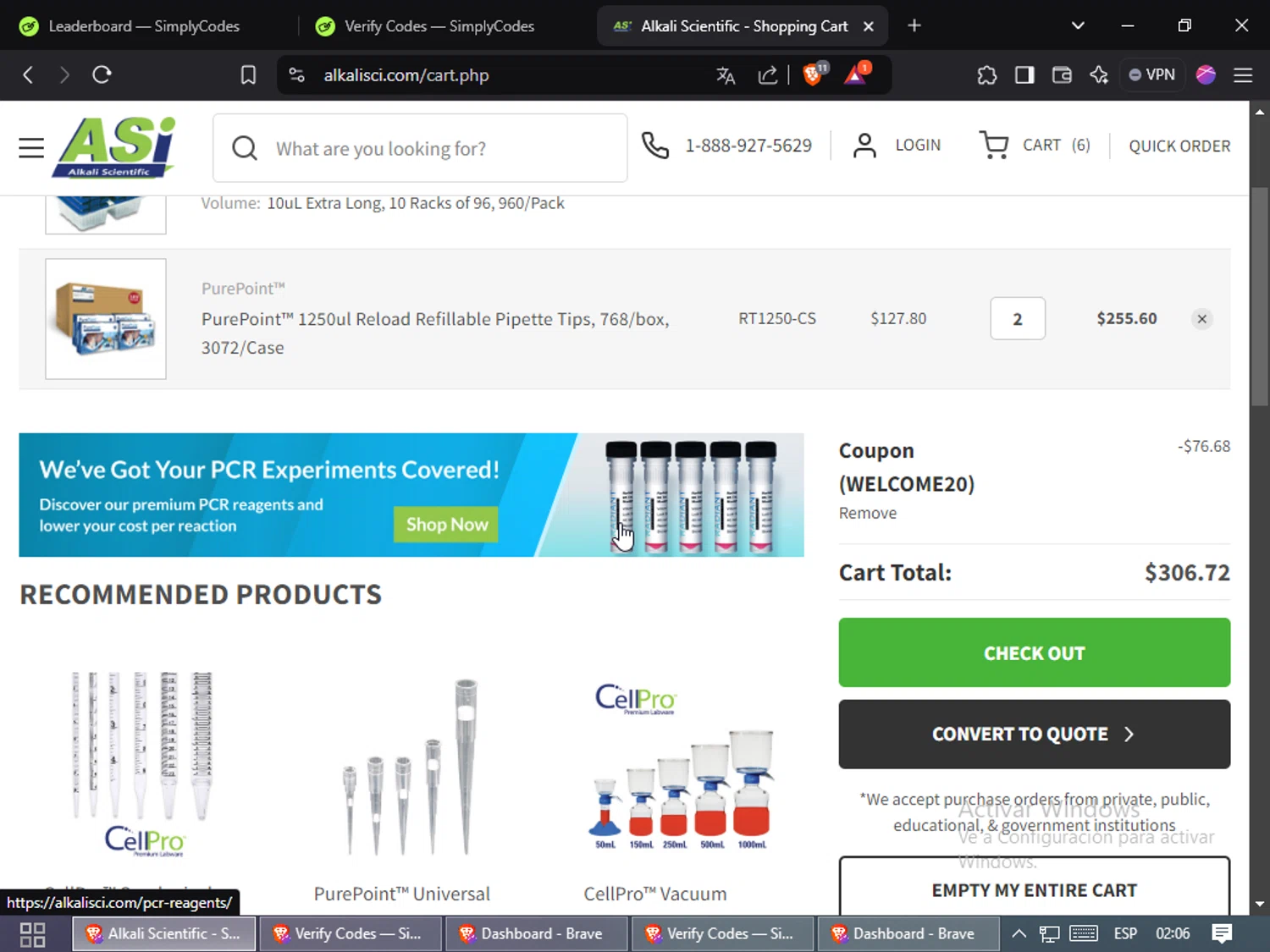The height and width of the screenshot is (952, 1270).
Task: Switch to Leaderboard — SimplyCodes tab
Action: [144, 26]
